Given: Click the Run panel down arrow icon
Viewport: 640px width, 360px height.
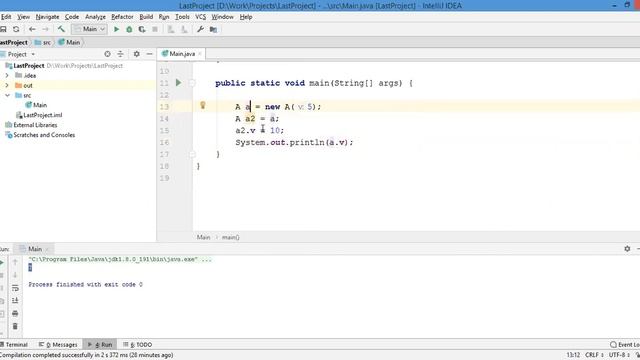Looking at the screenshot, I should point(15,275).
